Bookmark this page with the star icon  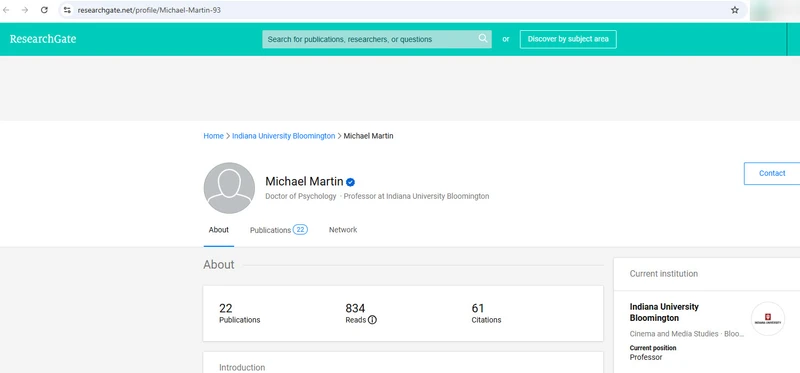735,10
